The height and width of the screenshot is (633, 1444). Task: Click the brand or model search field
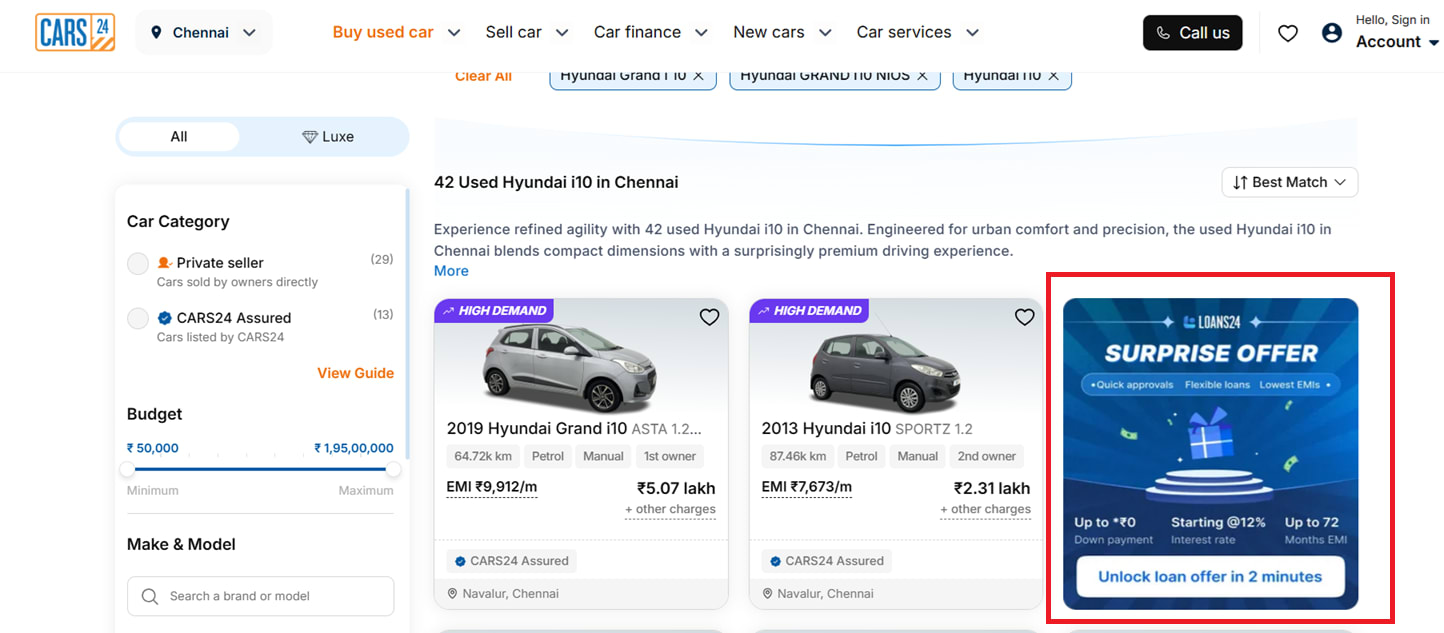click(x=260, y=596)
